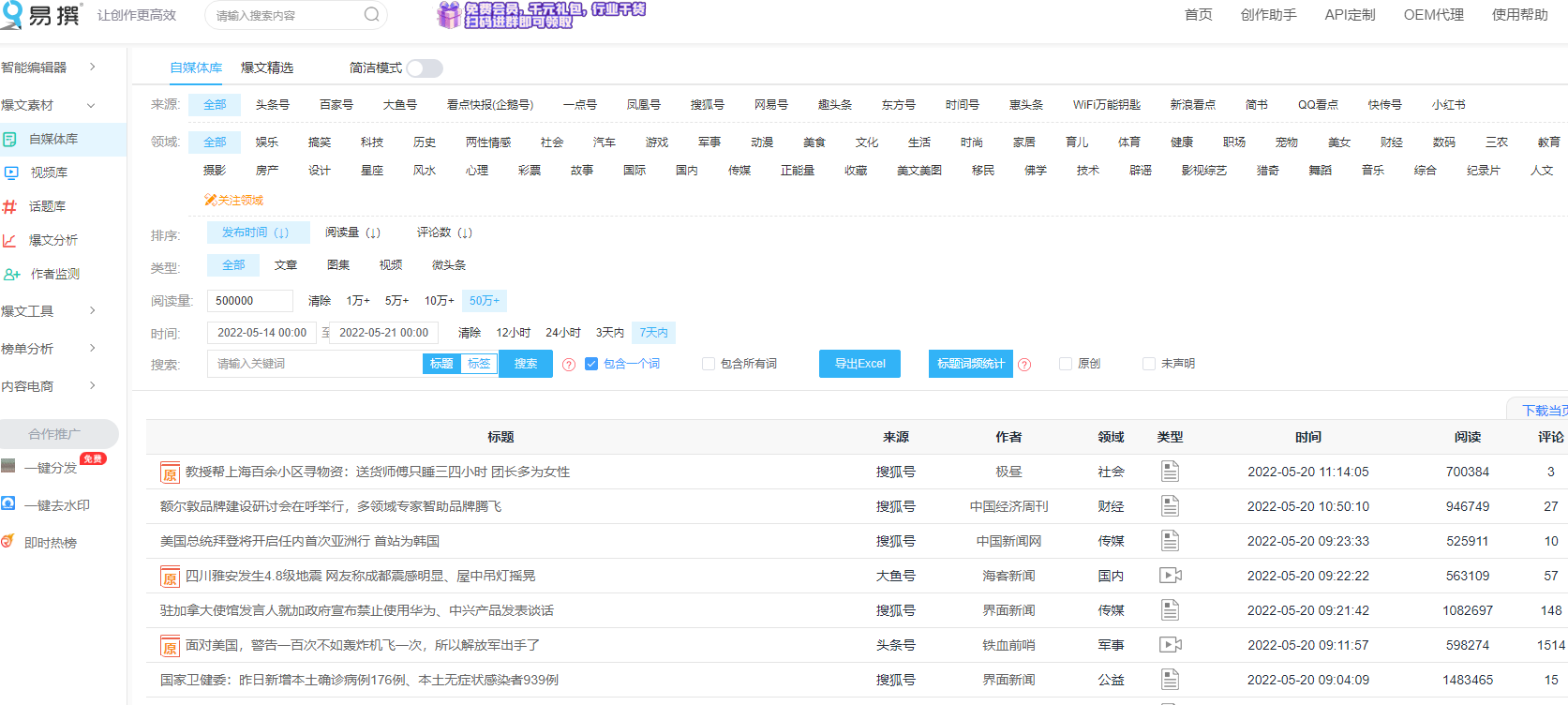Switch search mode to 标签
Image resolution: width=1568 pixels, height=705 pixels.
point(479,364)
